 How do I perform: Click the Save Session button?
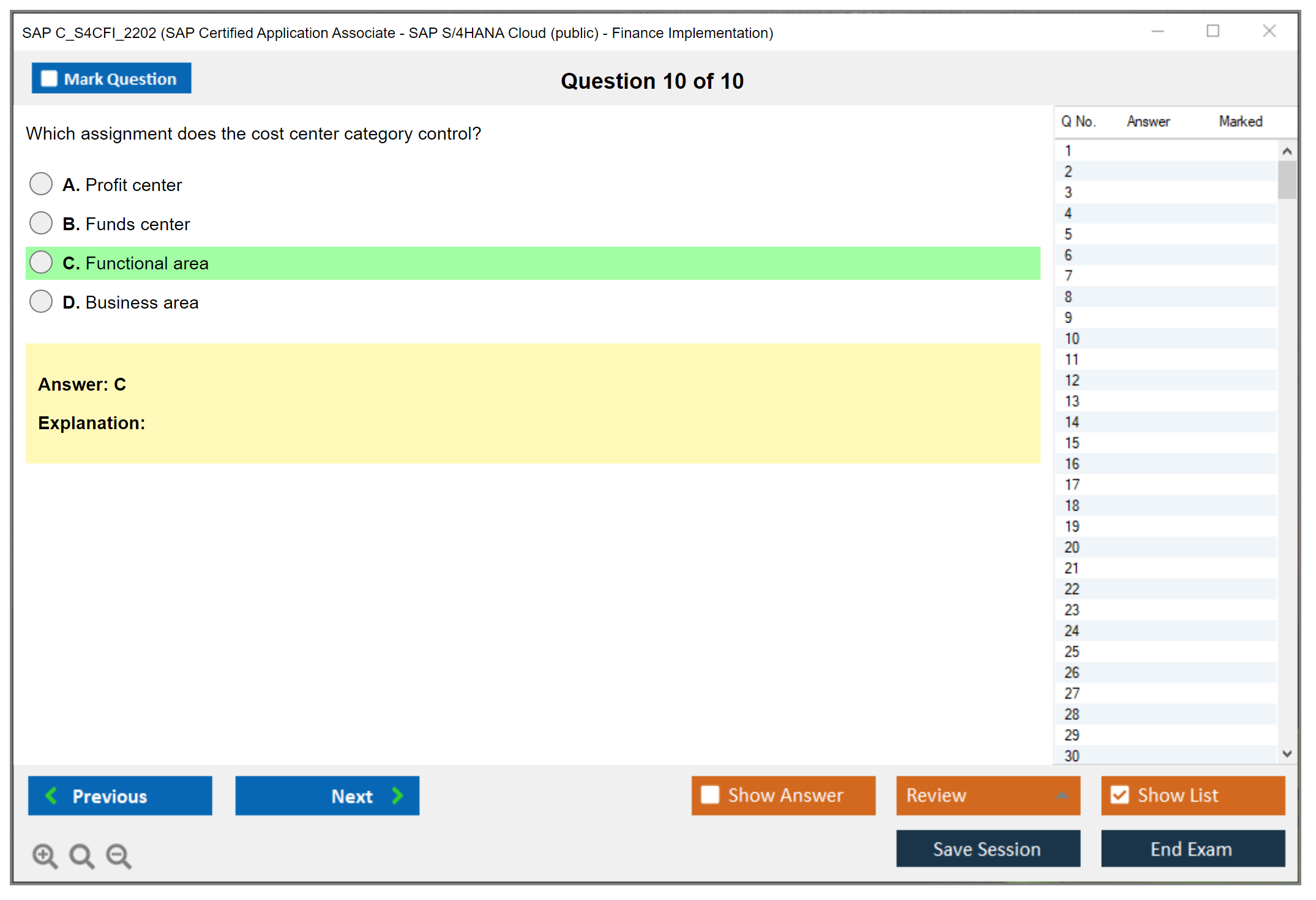click(987, 849)
